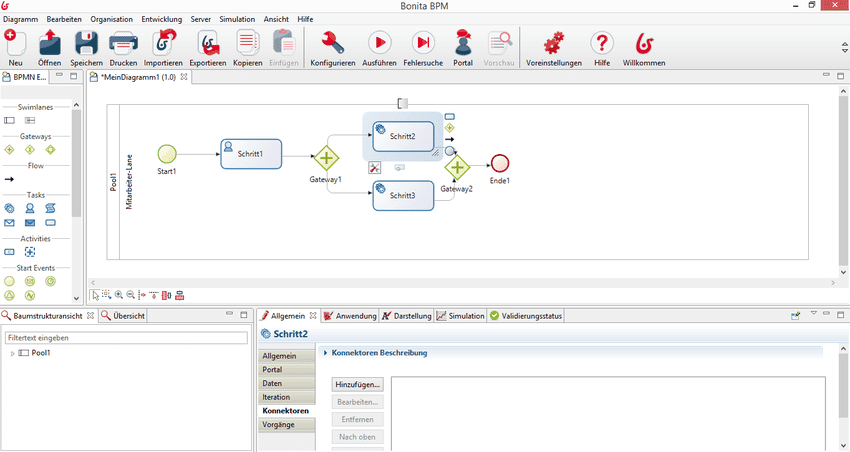Open the Diagramm menu
This screenshot has height=452, width=850.
click(21, 19)
